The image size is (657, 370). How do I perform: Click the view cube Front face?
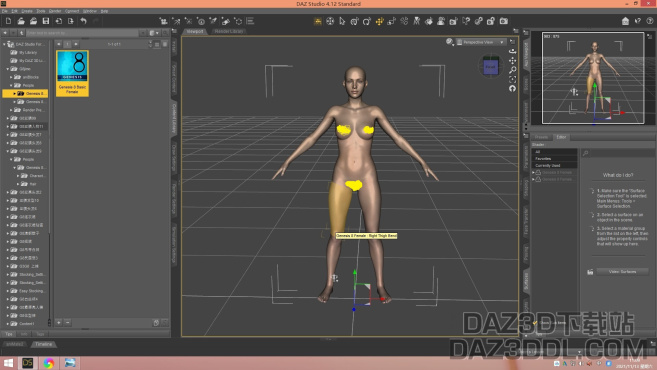(x=490, y=67)
